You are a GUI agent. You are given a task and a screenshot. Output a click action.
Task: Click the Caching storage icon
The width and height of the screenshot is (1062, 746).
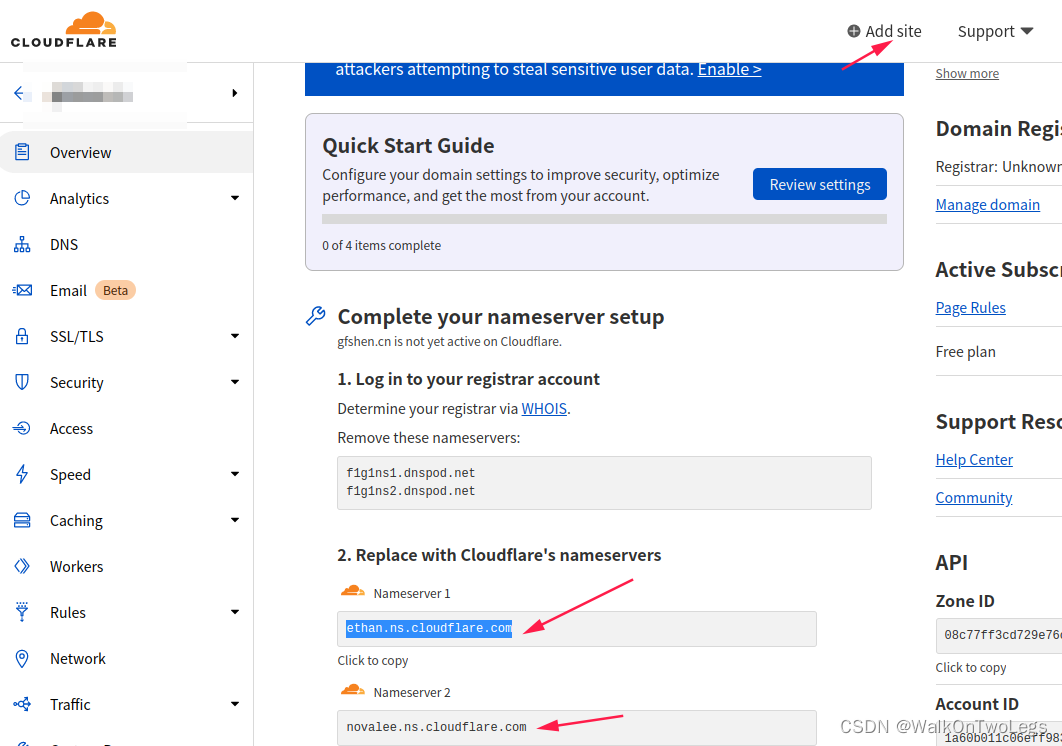tap(22, 520)
